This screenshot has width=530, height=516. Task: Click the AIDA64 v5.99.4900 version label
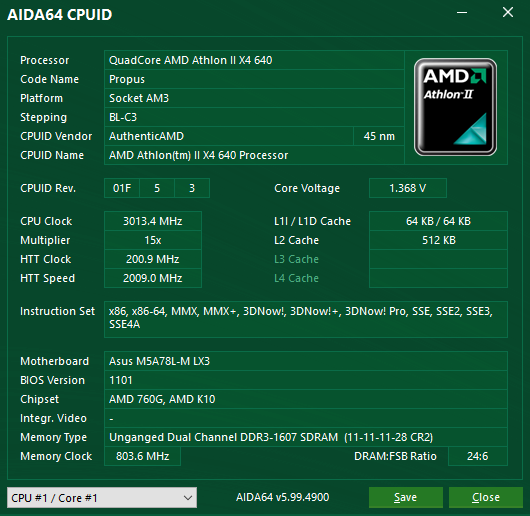283,497
